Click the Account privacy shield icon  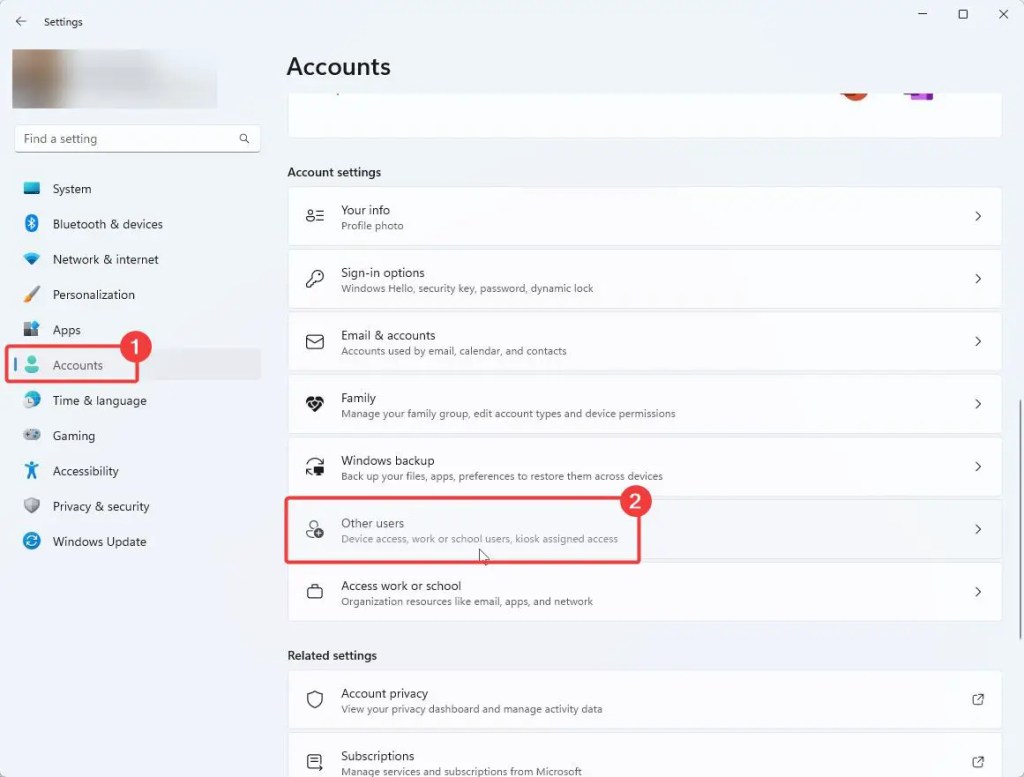pos(315,699)
